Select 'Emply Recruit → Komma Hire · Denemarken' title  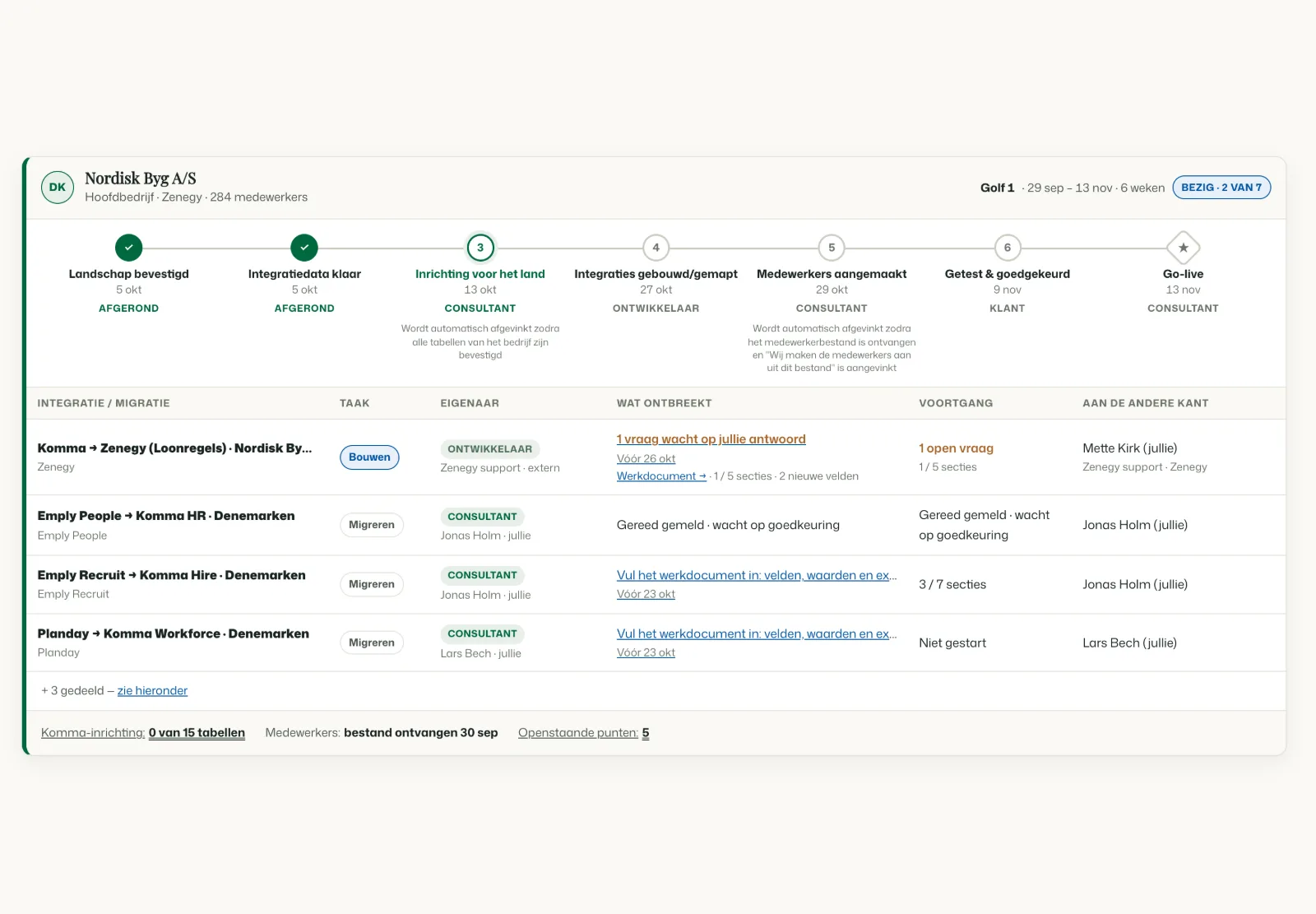point(171,575)
